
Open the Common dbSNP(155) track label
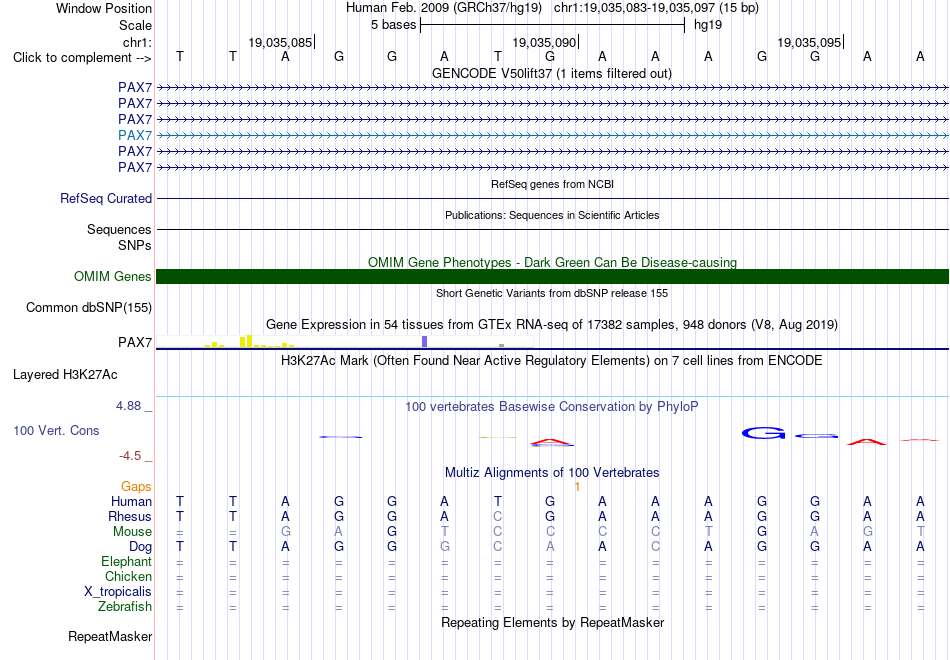click(89, 307)
